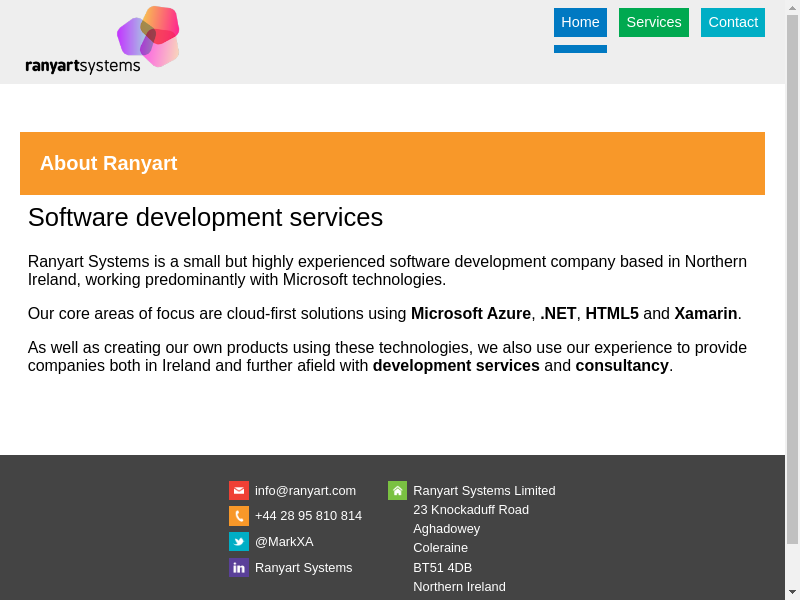Image resolution: width=800 pixels, height=600 pixels.
Task: Click the orange phone icon
Action: click(239, 516)
